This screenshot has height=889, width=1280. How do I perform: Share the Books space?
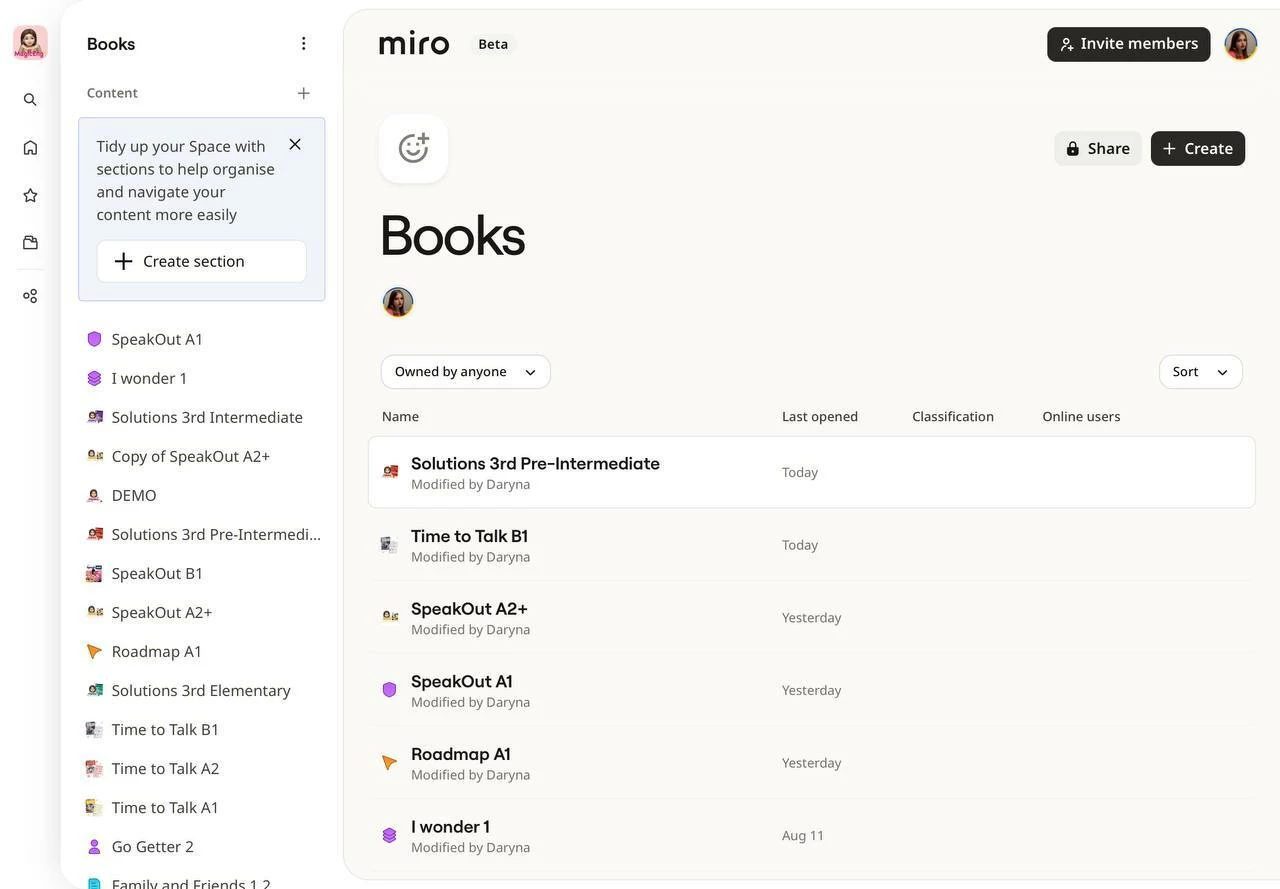coord(1098,148)
